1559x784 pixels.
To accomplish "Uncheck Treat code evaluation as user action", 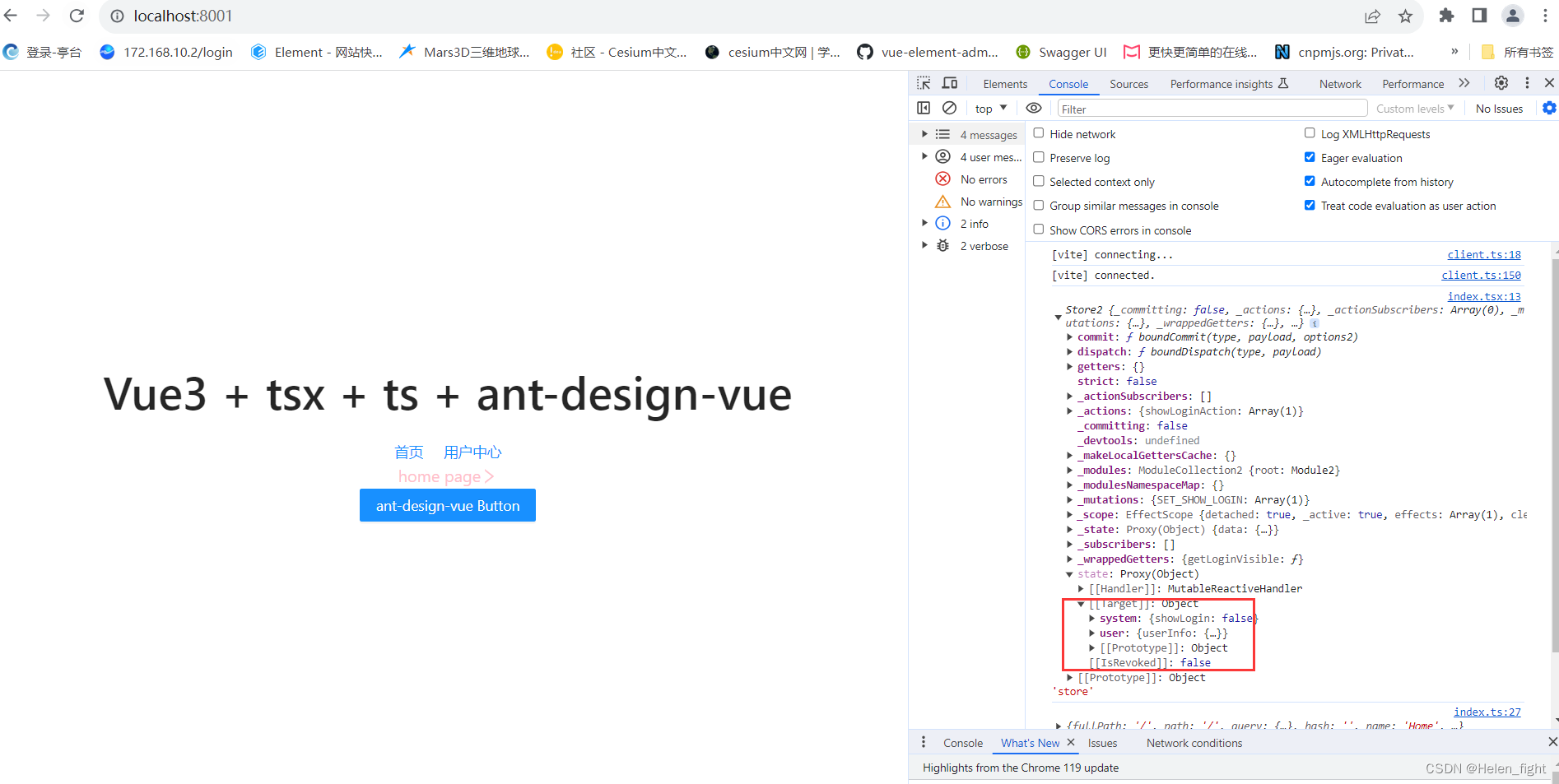I will tap(1310, 205).
